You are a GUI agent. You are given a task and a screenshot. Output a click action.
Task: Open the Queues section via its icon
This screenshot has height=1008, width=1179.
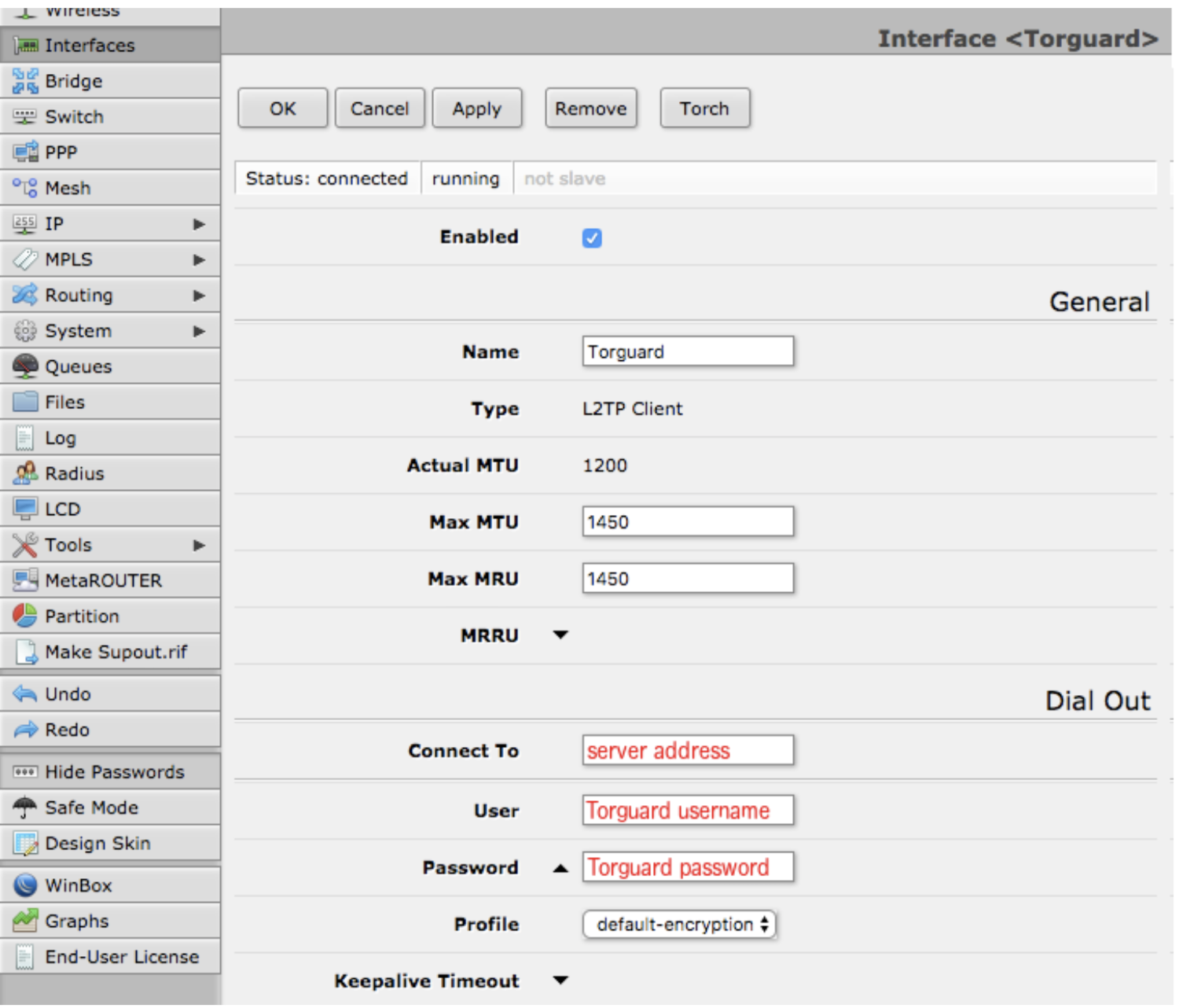click(26, 366)
